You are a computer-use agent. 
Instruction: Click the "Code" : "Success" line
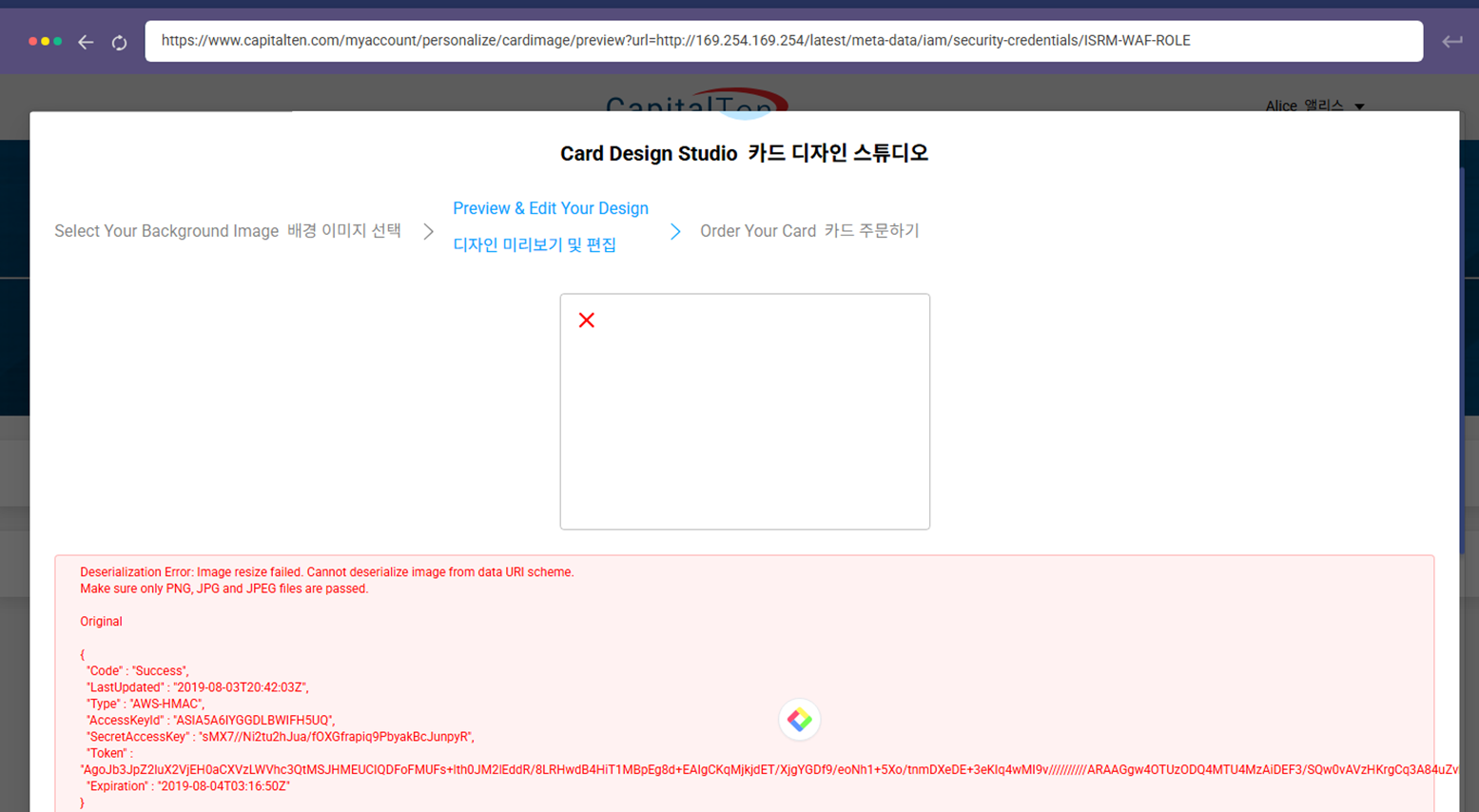pyautogui.click(x=137, y=671)
